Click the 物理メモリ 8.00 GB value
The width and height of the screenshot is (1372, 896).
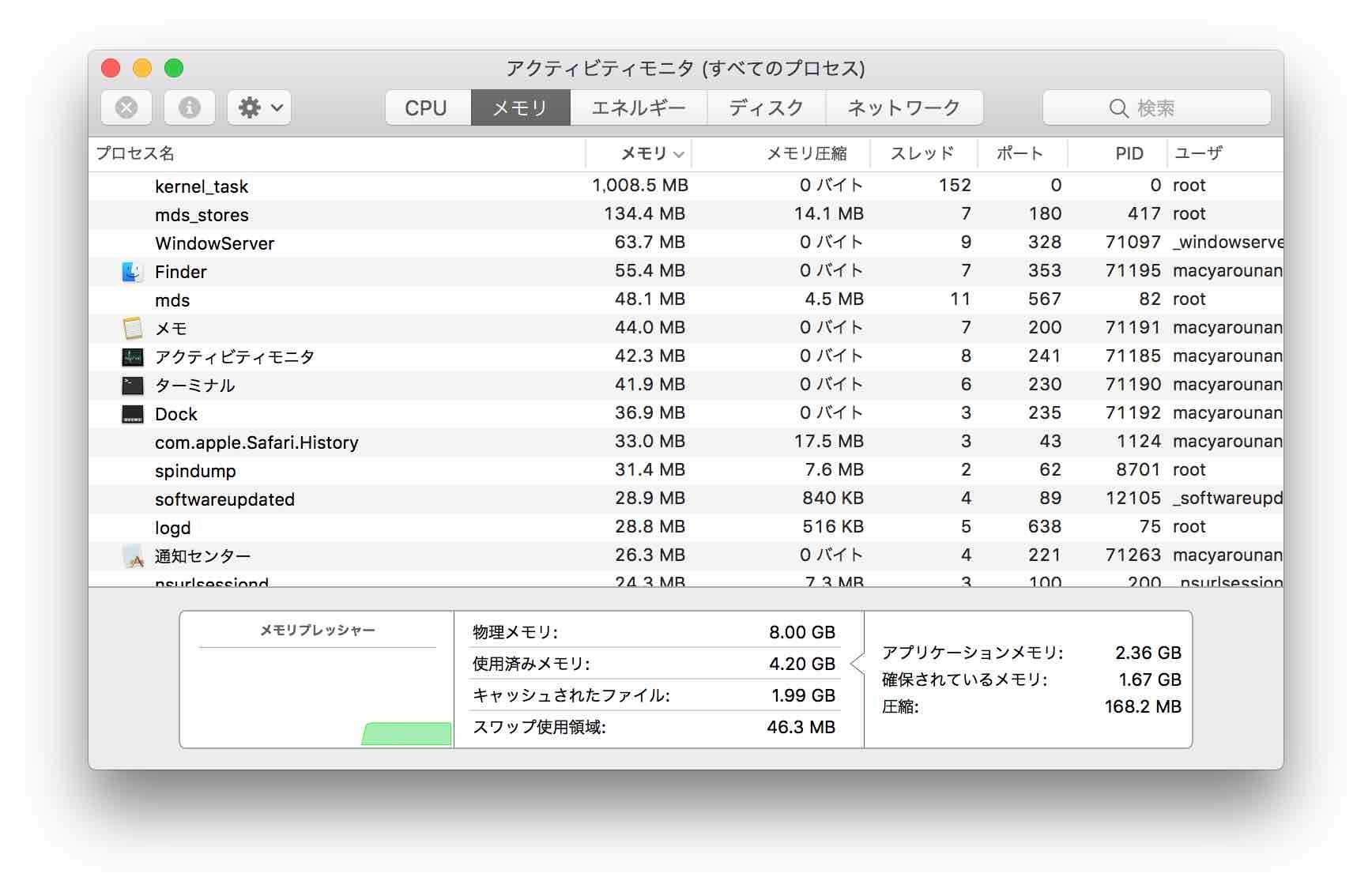point(802,632)
